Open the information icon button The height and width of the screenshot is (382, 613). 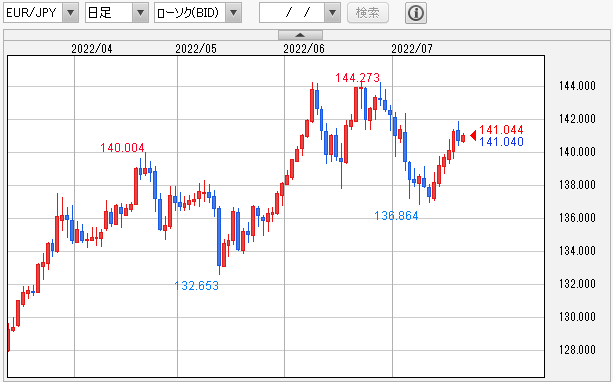pyautogui.click(x=416, y=13)
